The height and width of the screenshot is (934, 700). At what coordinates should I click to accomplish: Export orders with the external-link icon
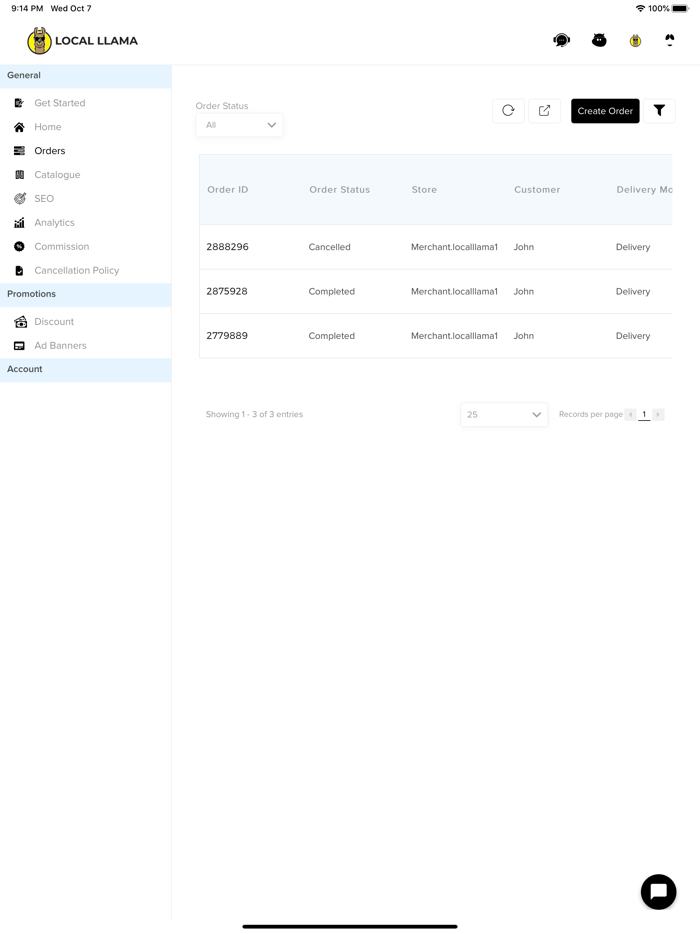coord(545,110)
